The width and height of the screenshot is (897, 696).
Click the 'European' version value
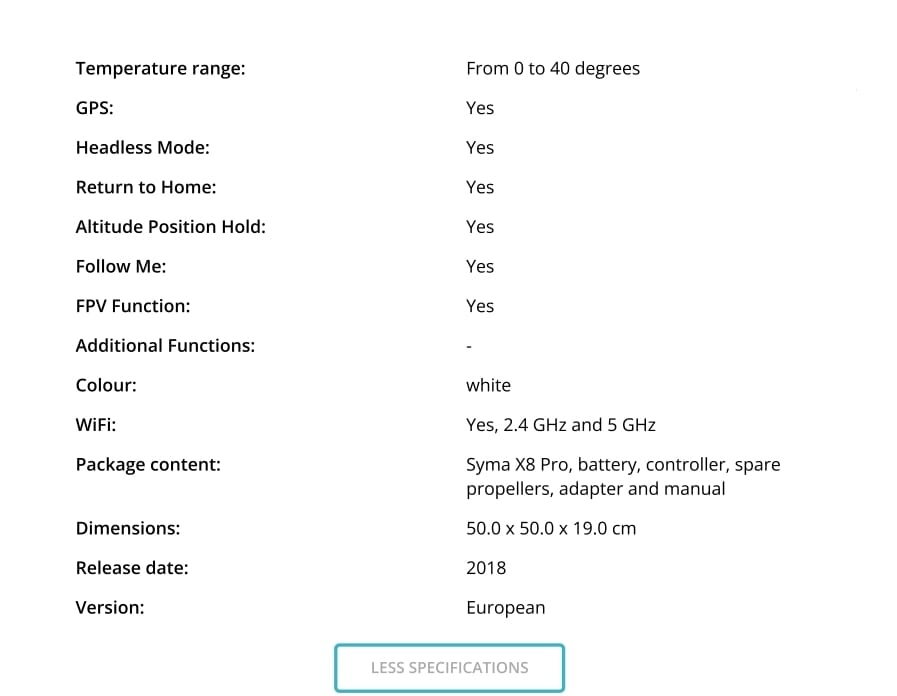(x=505, y=608)
